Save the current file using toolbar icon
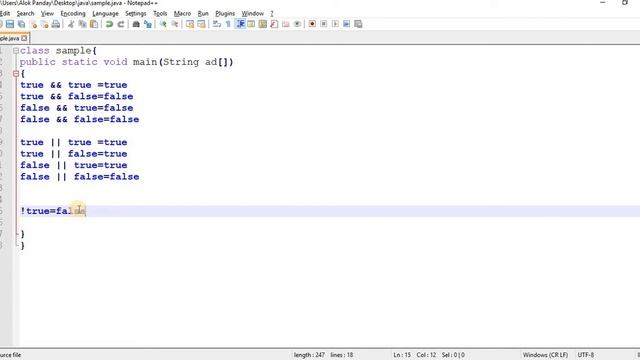The image size is (640, 360). click(x=10, y=24)
